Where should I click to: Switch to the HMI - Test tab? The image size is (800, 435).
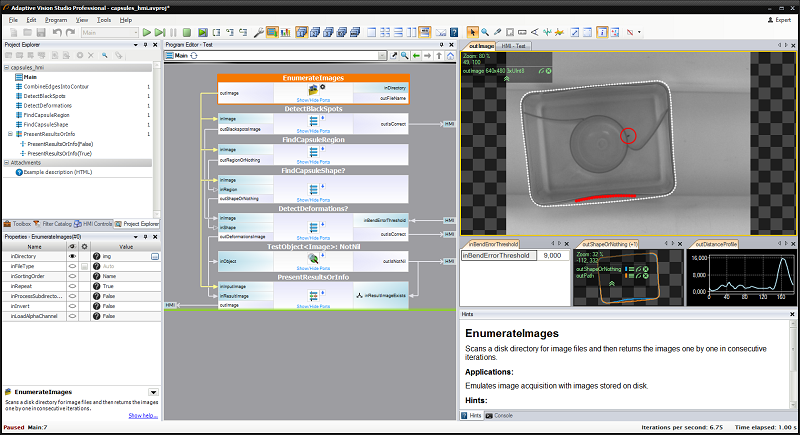tap(515, 46)
